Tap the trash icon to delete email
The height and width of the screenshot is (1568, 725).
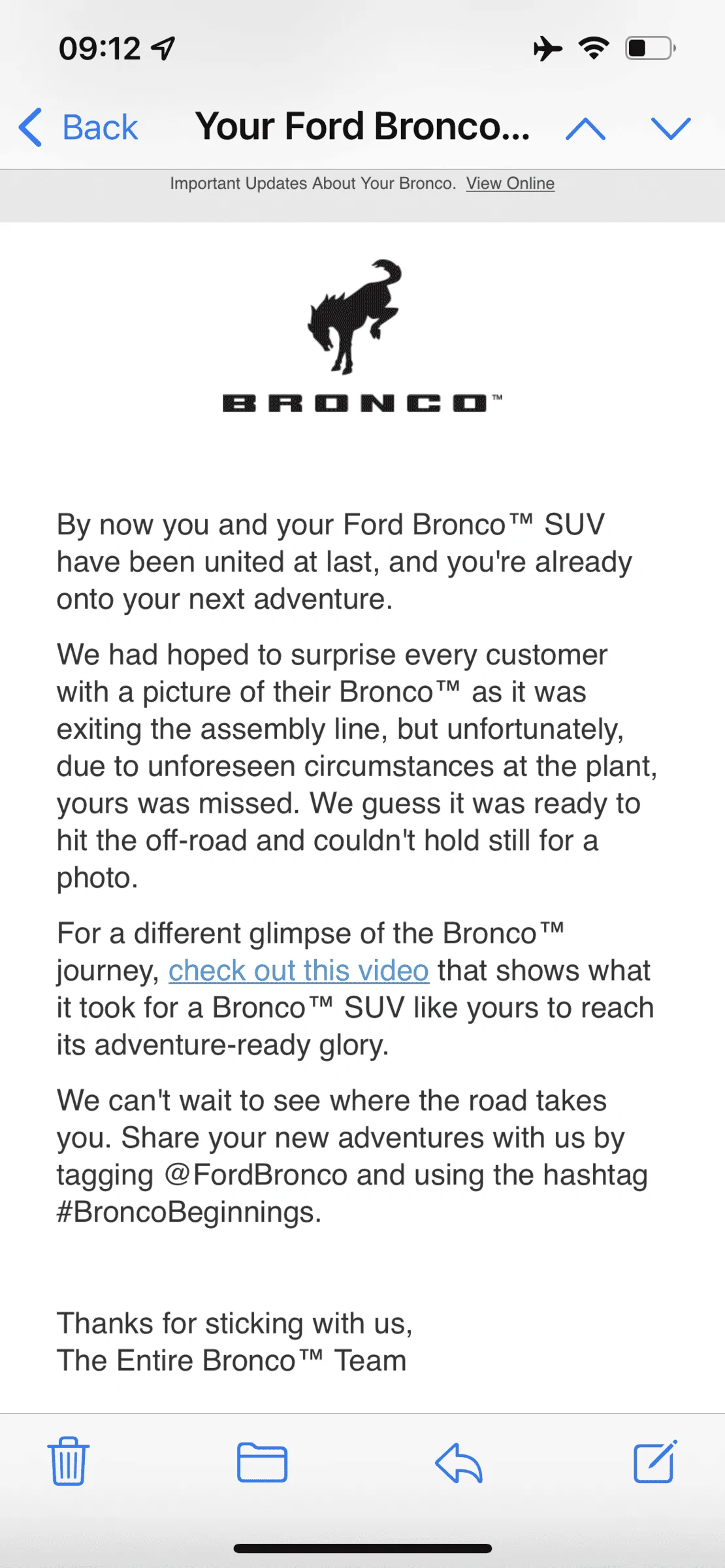(68, 1461)
